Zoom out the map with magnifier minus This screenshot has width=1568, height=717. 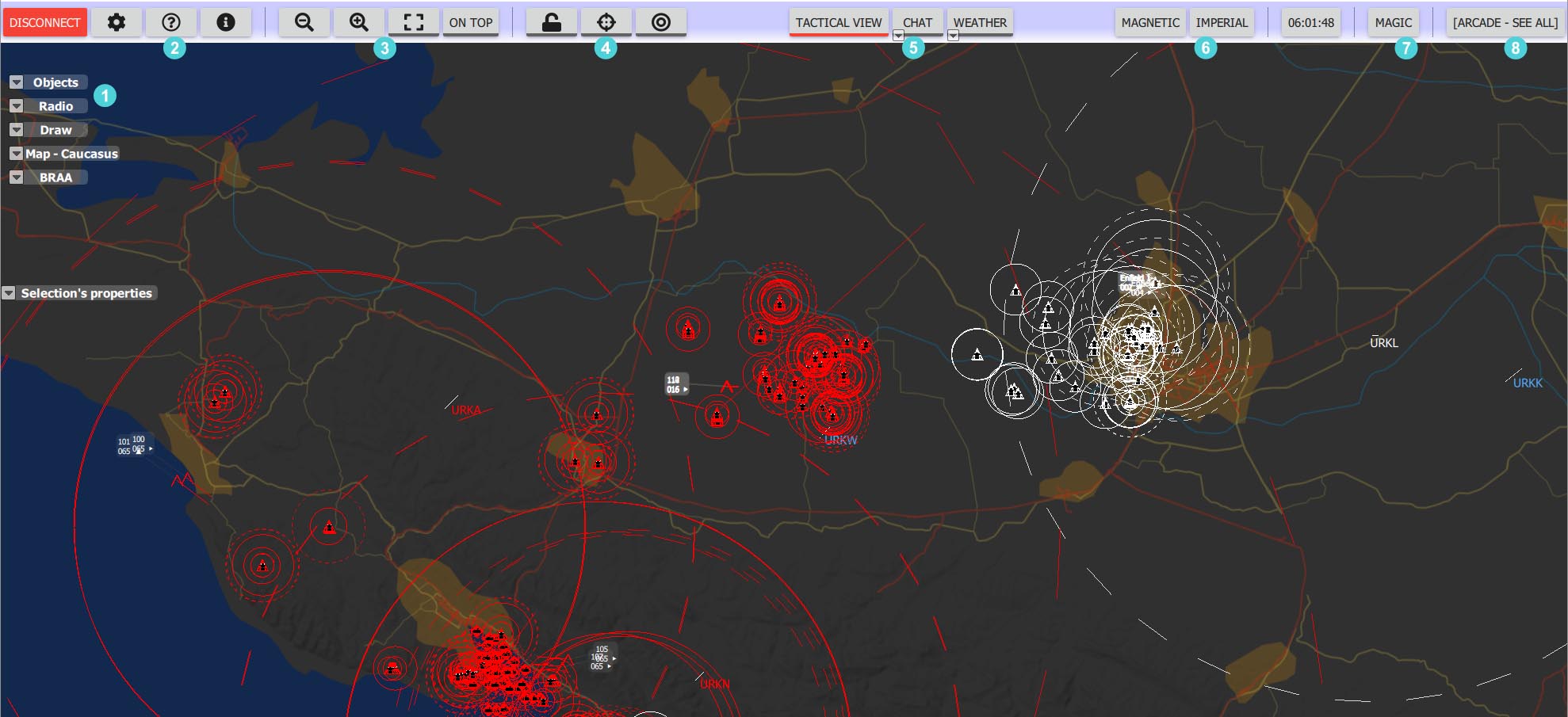coord(304,22)
